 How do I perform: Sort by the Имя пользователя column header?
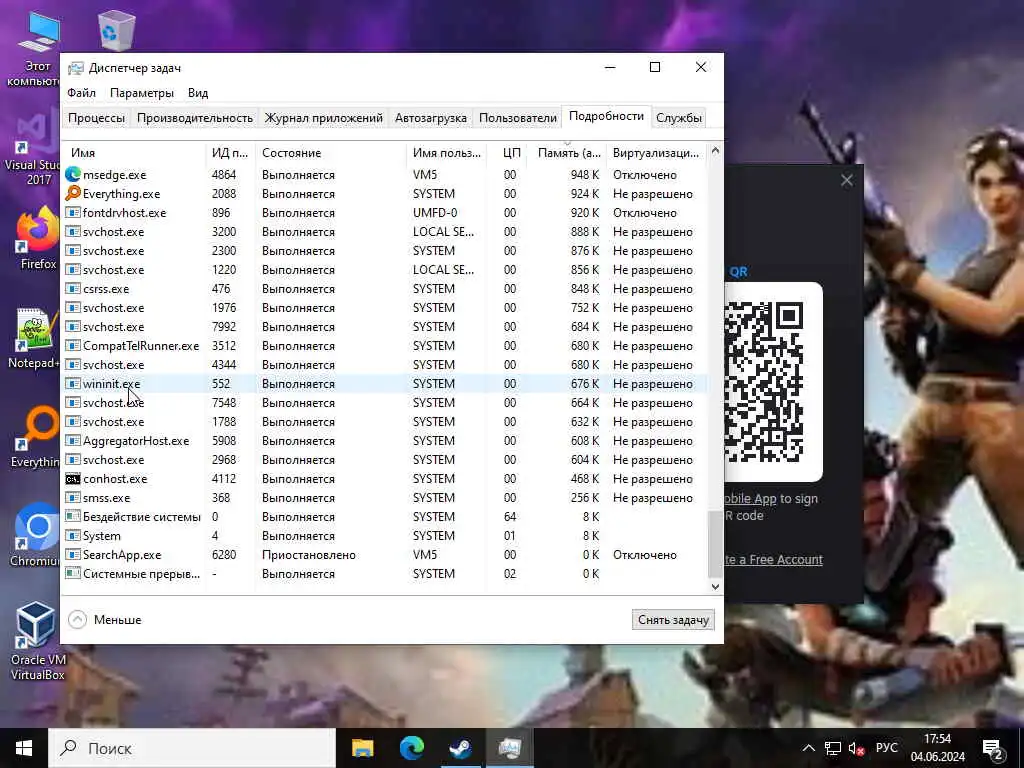pos(447,153)
